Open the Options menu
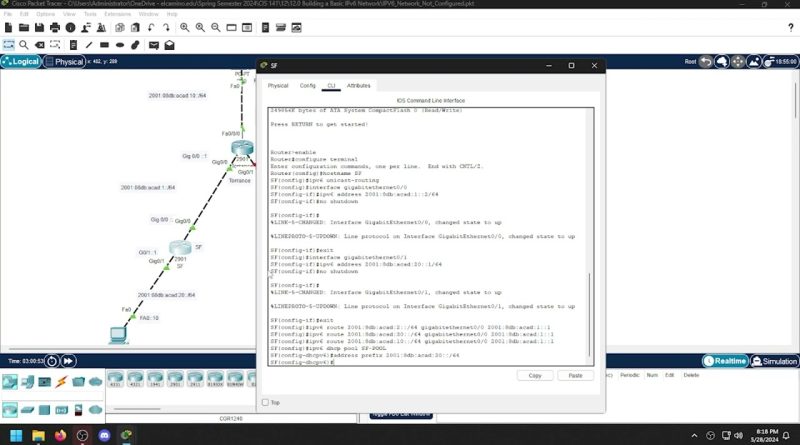The height and width of the screenshot is (445, 800). [x=45, y=14]
